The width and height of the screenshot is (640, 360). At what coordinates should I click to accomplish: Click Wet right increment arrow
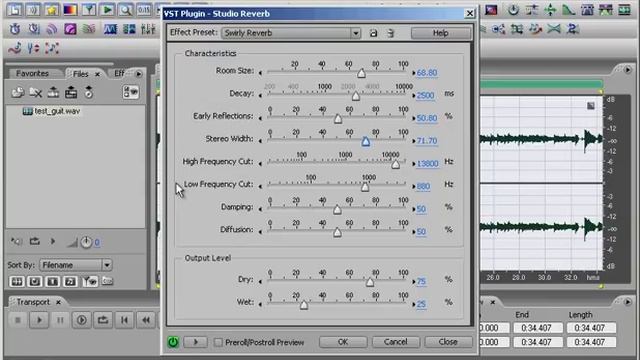413,304
